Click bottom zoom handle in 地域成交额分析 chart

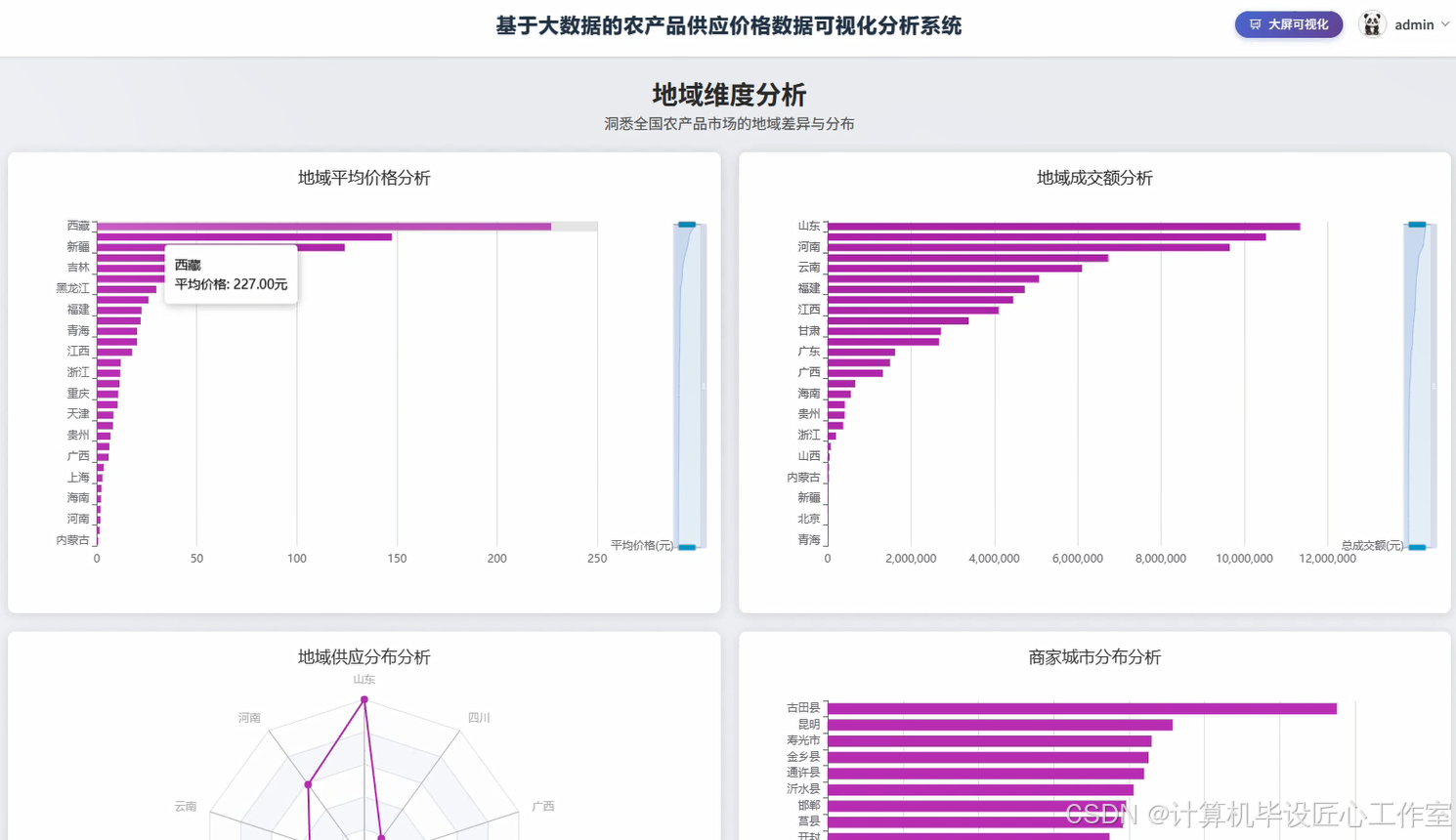tap(1417, 547)
